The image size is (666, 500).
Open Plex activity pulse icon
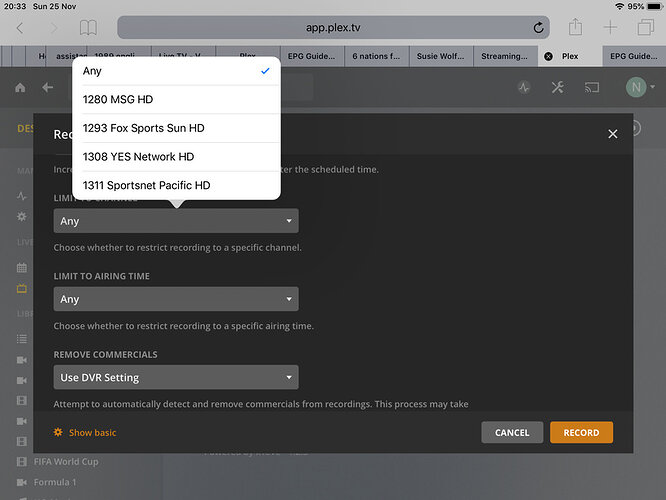point(524,88)
